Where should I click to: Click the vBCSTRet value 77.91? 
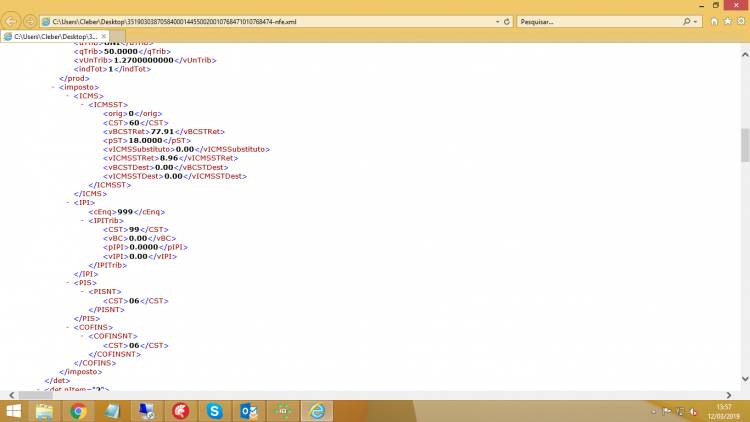point(162,132)
